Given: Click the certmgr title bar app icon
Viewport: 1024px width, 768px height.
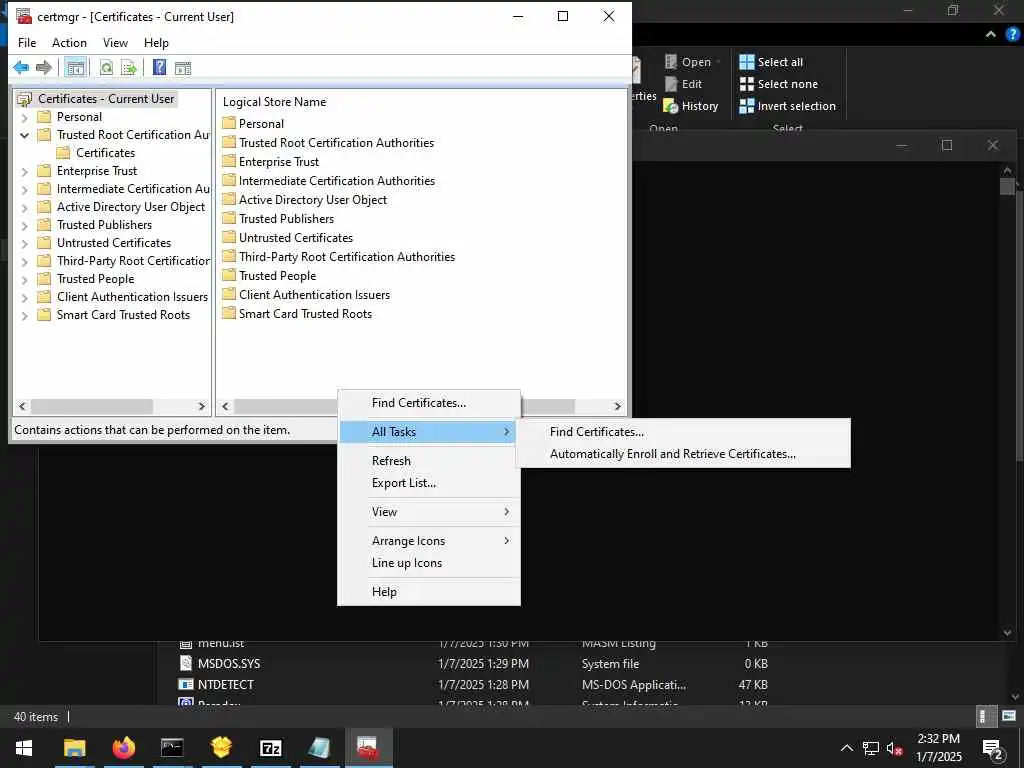Looking at the screenshot, I should coord(24,16).
